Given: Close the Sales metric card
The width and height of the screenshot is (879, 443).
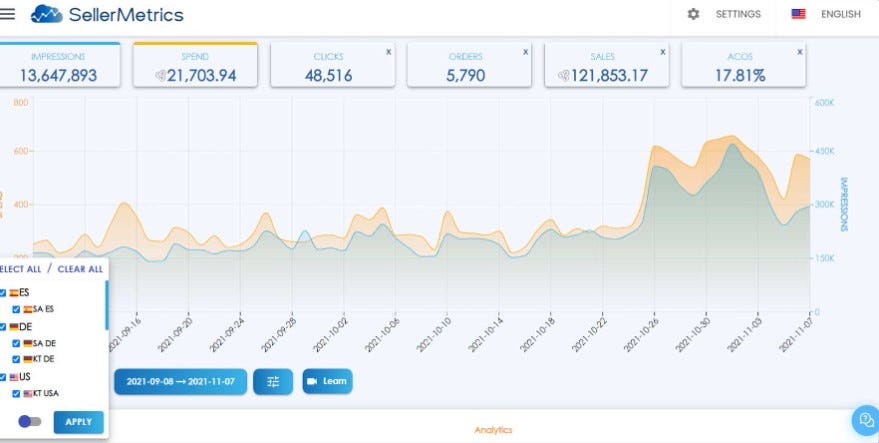Looking at the screenshot, I should [663, 52].
